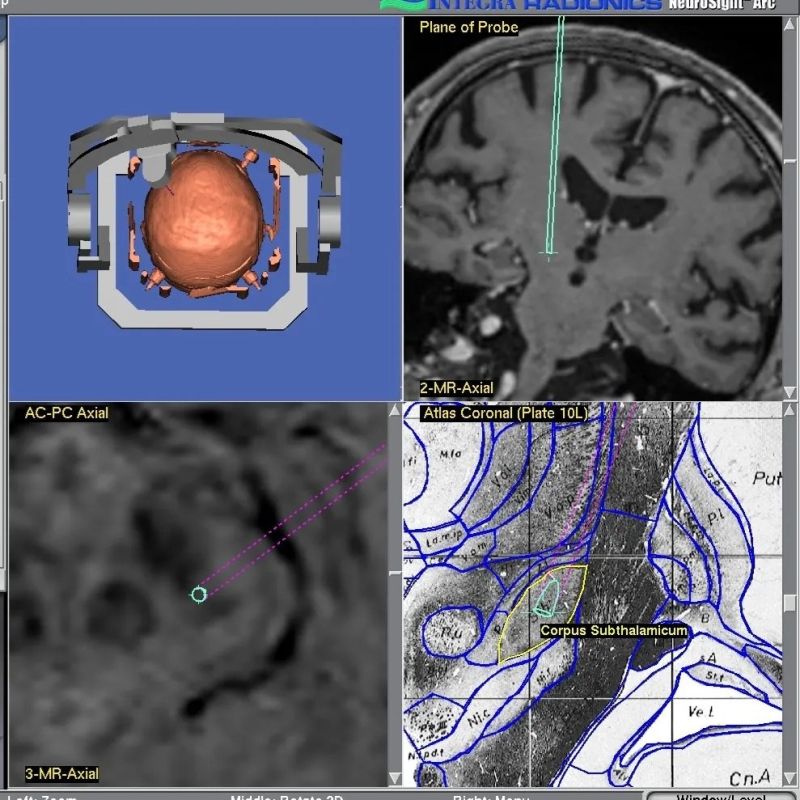Click the Plane of Probe view label

(468, 27)
